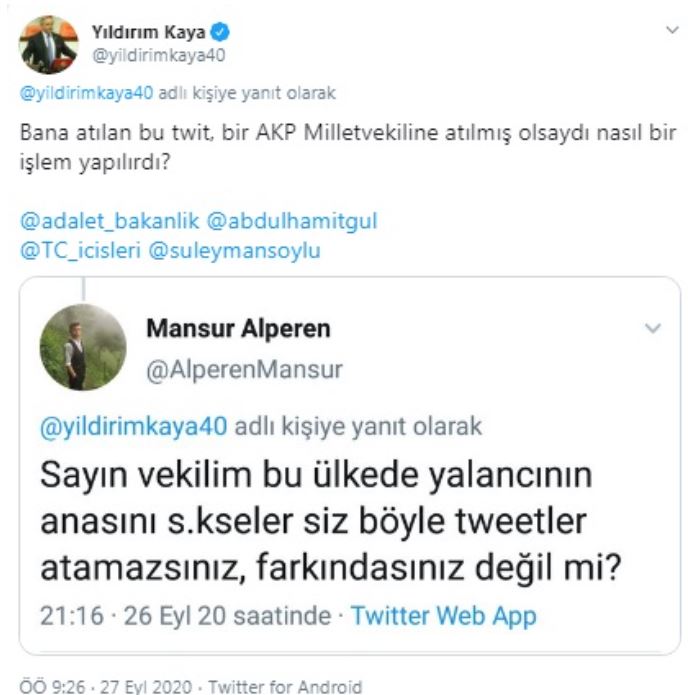Screen dimensions: 697x695
Task: Visit the @suleymansoylu mention
Action: tap(234, 251)
